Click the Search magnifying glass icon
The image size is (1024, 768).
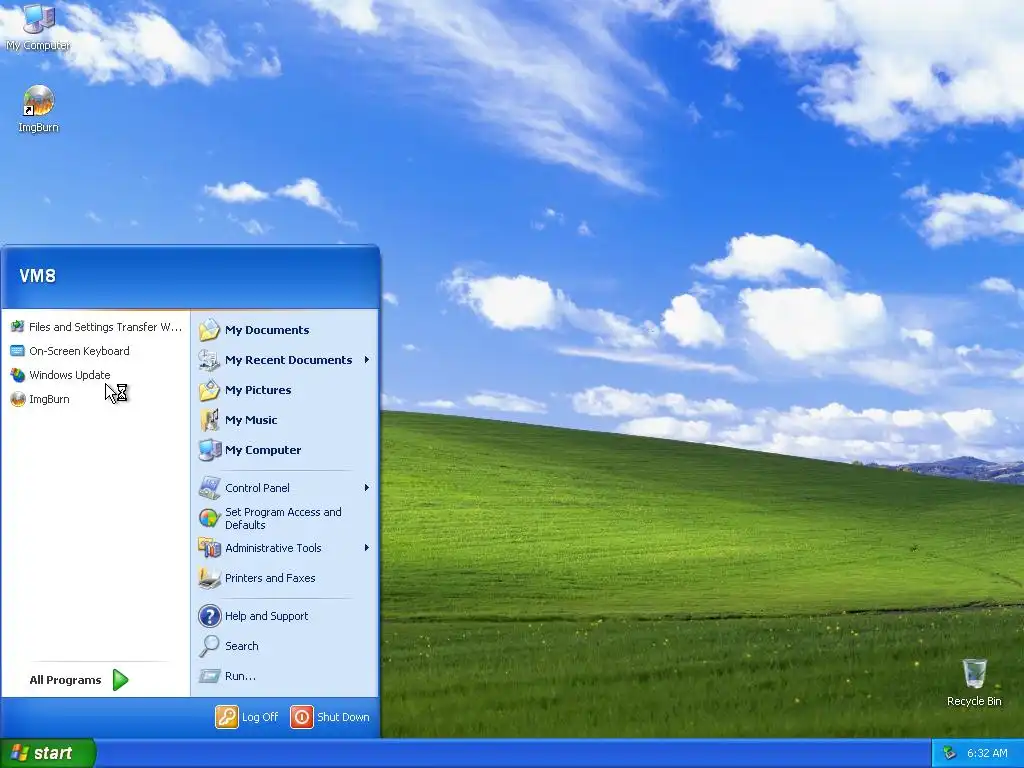pyautogui.click(x=210, y=646)
